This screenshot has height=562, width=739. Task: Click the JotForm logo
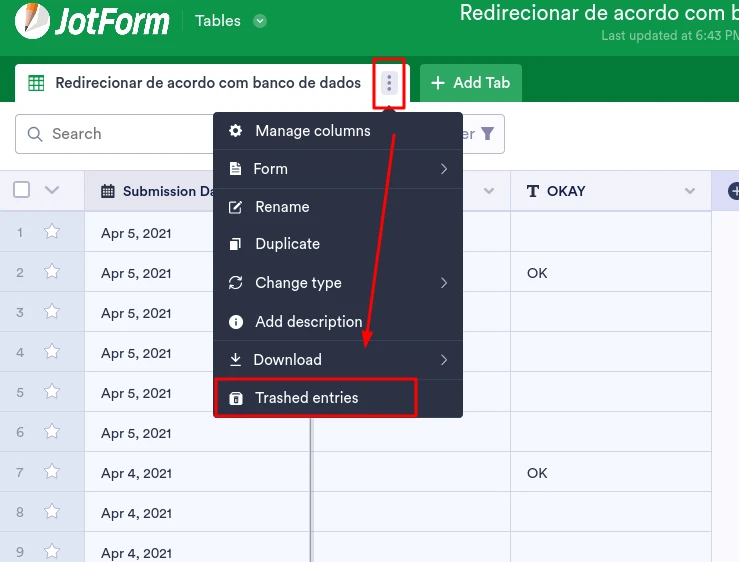pos(92,21)
